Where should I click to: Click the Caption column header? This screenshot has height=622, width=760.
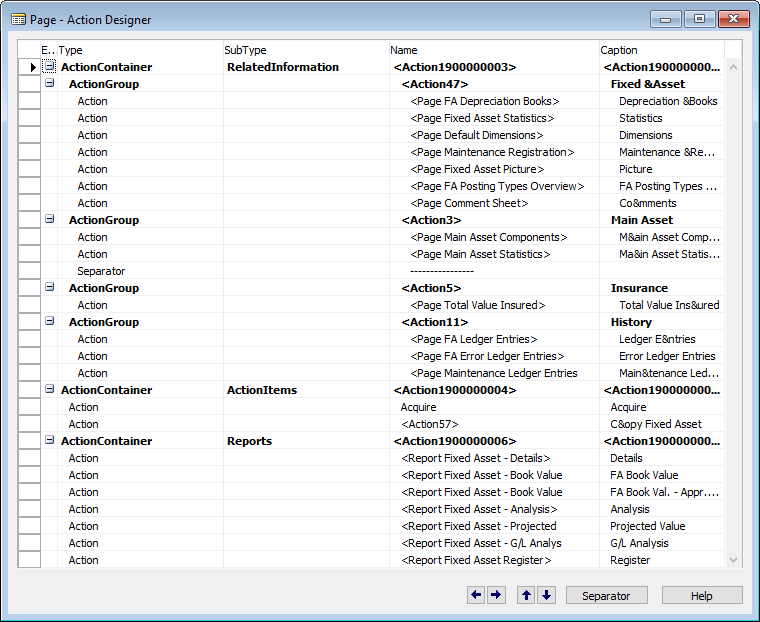[x=662, y=50]
